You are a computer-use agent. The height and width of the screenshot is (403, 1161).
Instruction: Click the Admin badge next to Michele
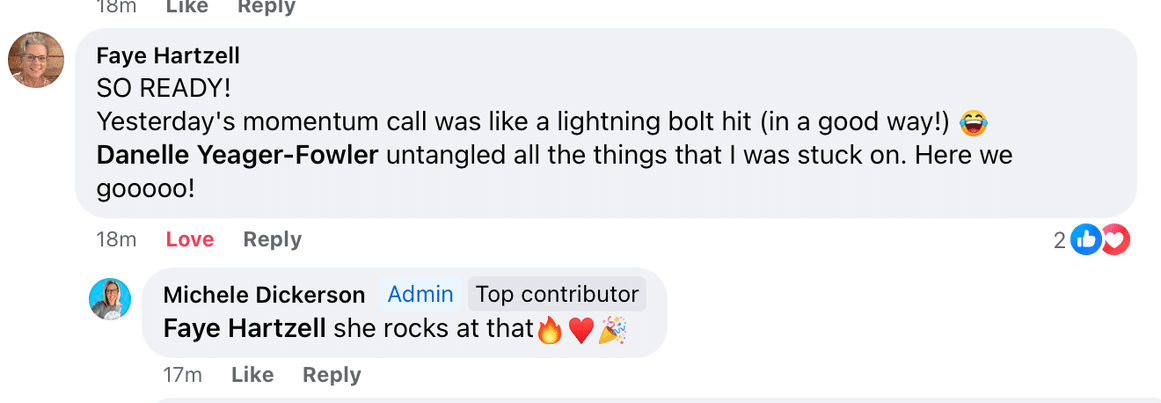click(420, 294)
